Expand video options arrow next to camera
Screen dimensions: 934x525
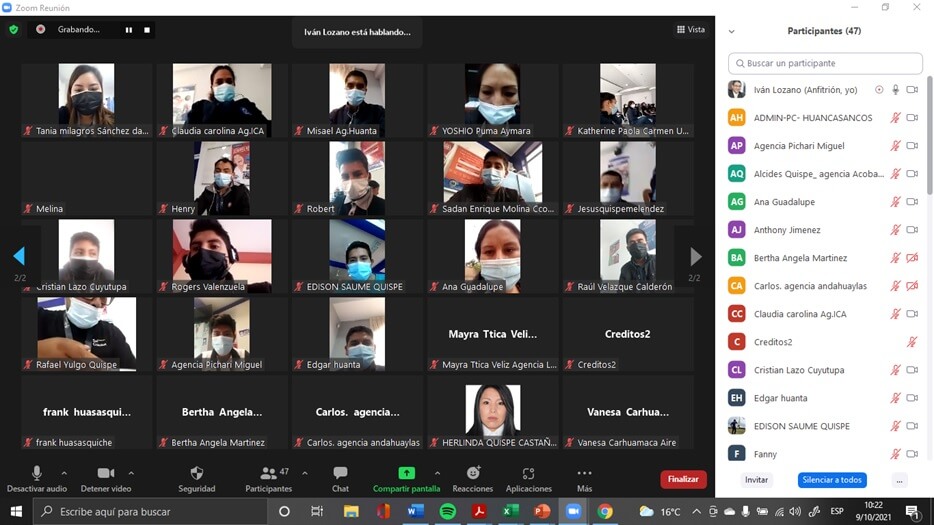tap(131, 473)
